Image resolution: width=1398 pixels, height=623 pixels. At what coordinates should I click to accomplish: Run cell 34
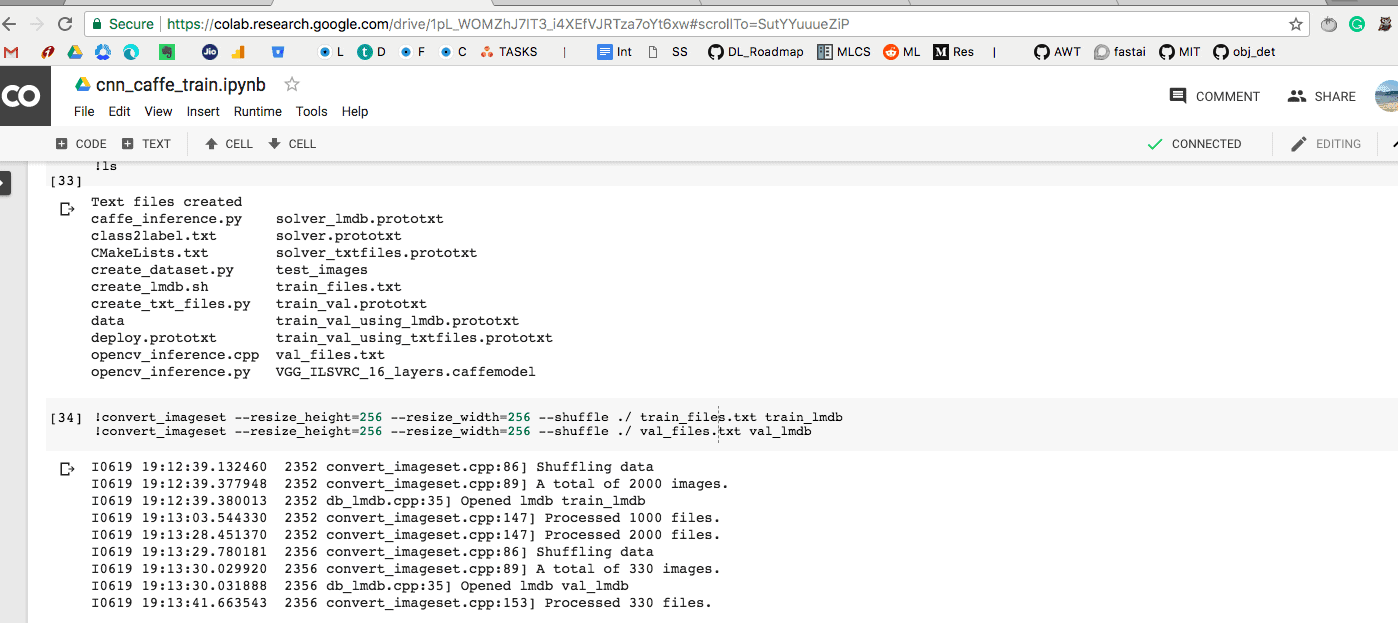pyautogui.click(x=66, y=417)
